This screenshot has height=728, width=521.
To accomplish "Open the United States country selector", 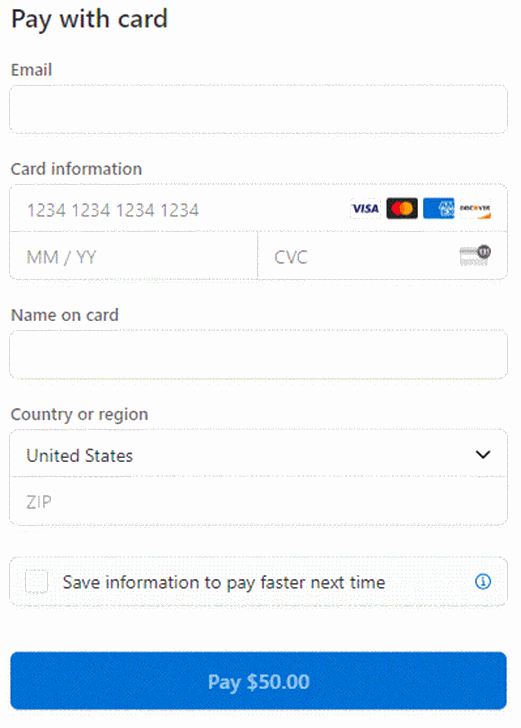I will [x=258, y=454].
